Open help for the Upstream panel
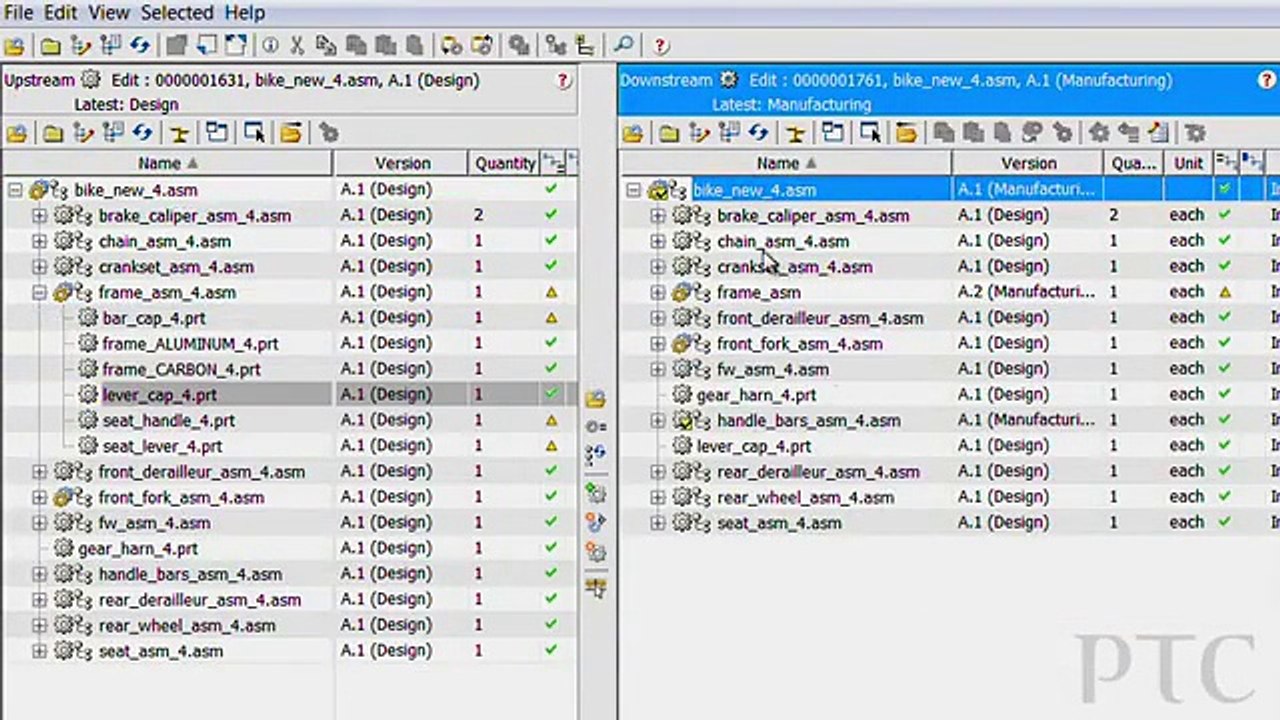This screenshot has height=720, width=1280. [563, 81]
